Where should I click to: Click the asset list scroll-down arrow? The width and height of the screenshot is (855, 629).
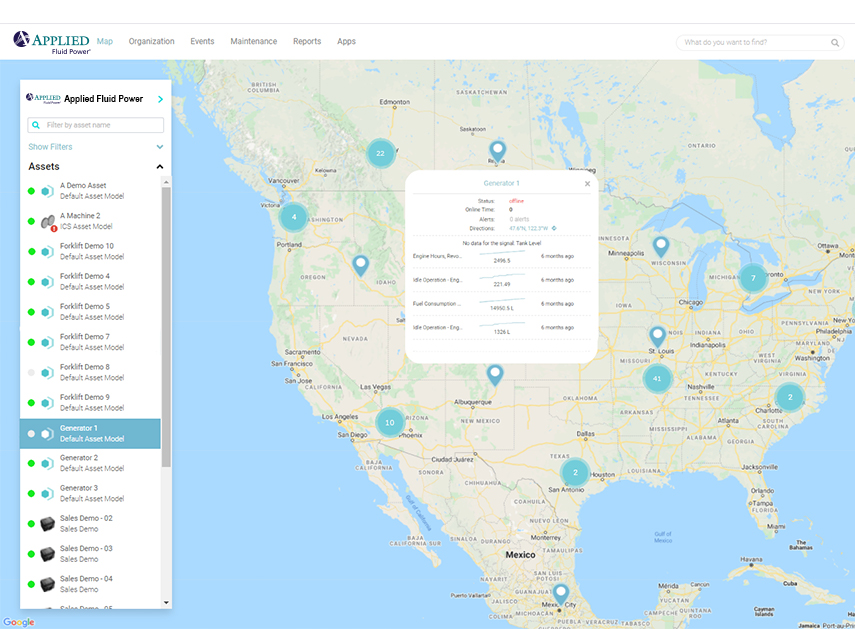click(166, 603)
